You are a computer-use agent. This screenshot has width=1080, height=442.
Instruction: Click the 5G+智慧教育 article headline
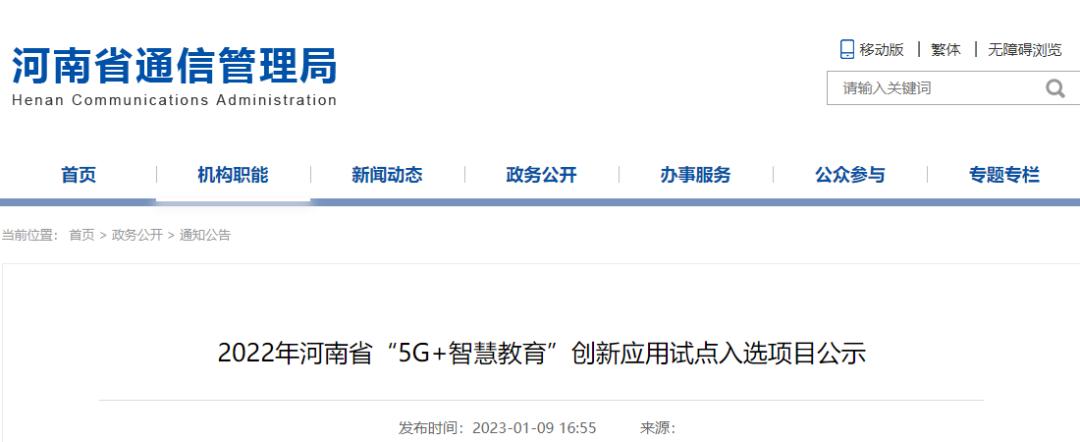(541, 354)
